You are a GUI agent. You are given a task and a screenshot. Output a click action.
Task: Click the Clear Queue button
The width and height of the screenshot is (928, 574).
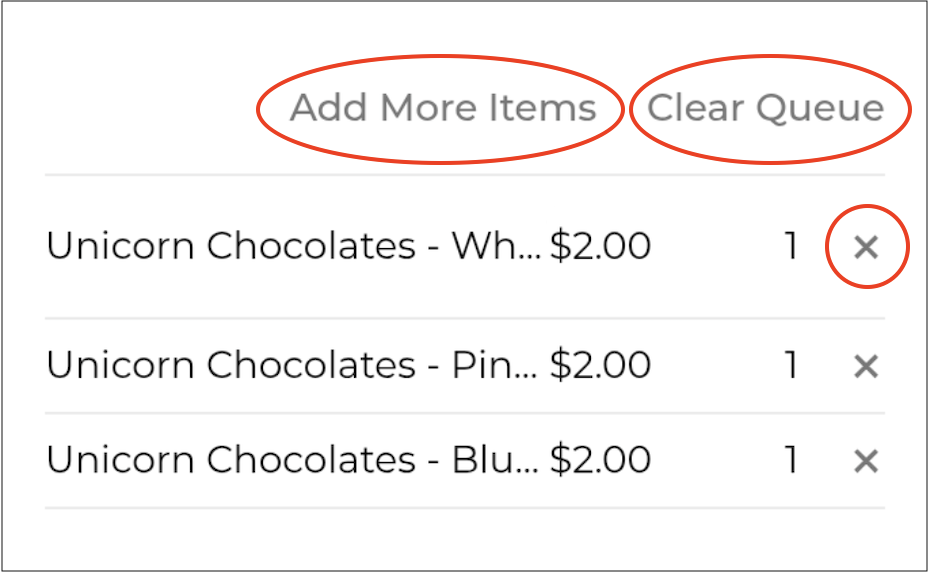pos(766,108)
